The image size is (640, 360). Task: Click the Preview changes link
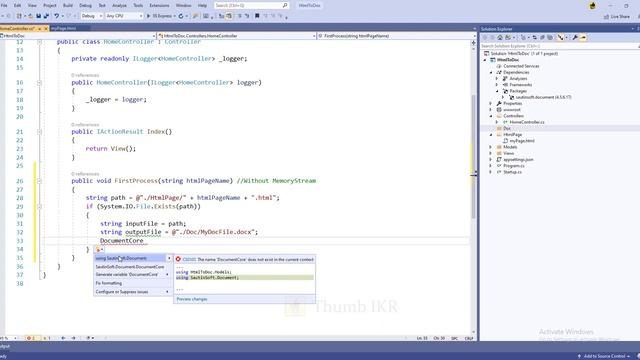(192, 299)
